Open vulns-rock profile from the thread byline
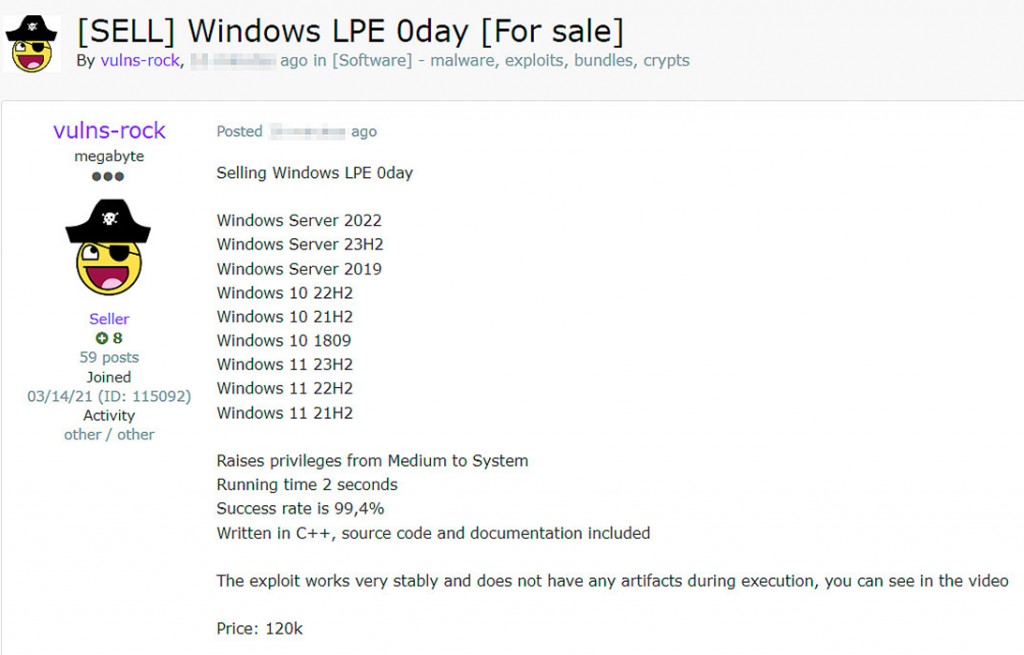Image resolution: width=1024 pixels, height=655 pixels. tap(140, 60)
